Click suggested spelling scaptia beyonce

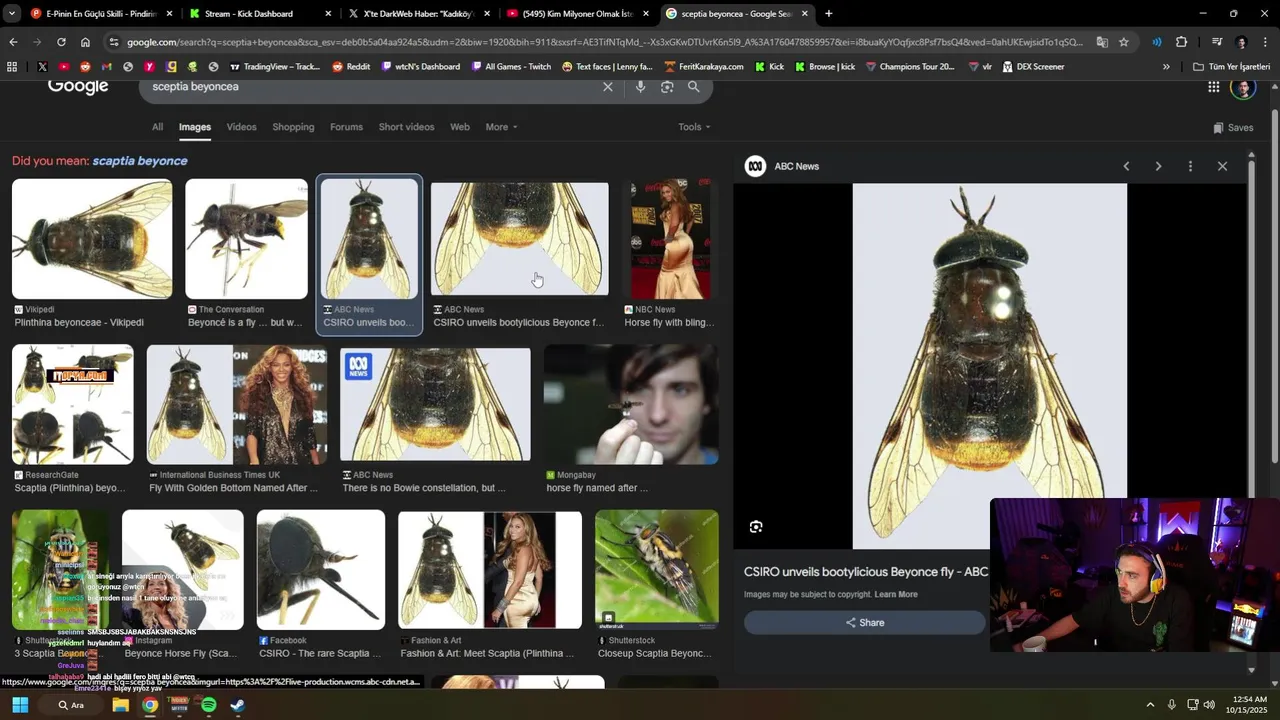click(140, 161)
